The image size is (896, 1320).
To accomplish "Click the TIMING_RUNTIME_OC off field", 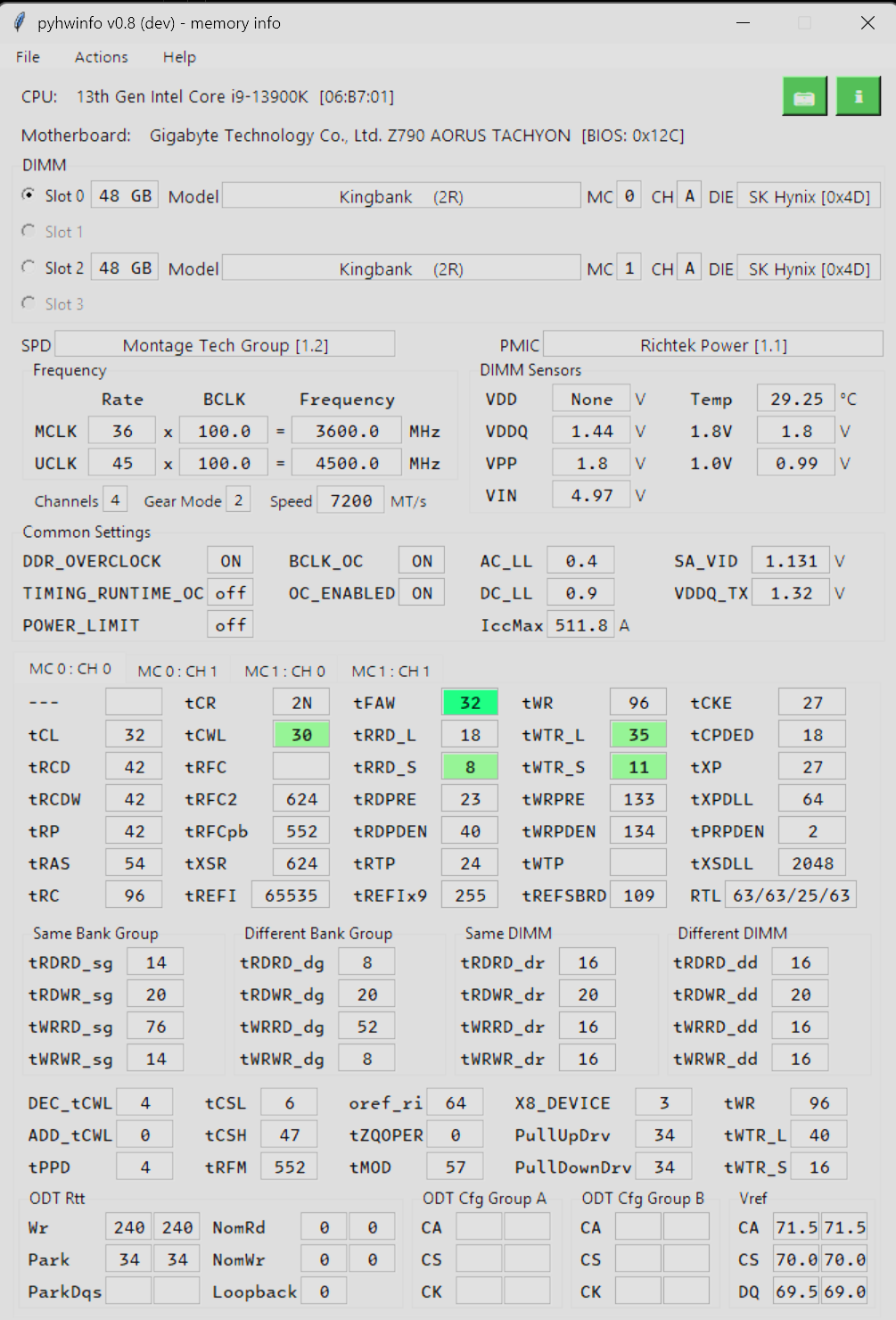I will tap(231, 593).
